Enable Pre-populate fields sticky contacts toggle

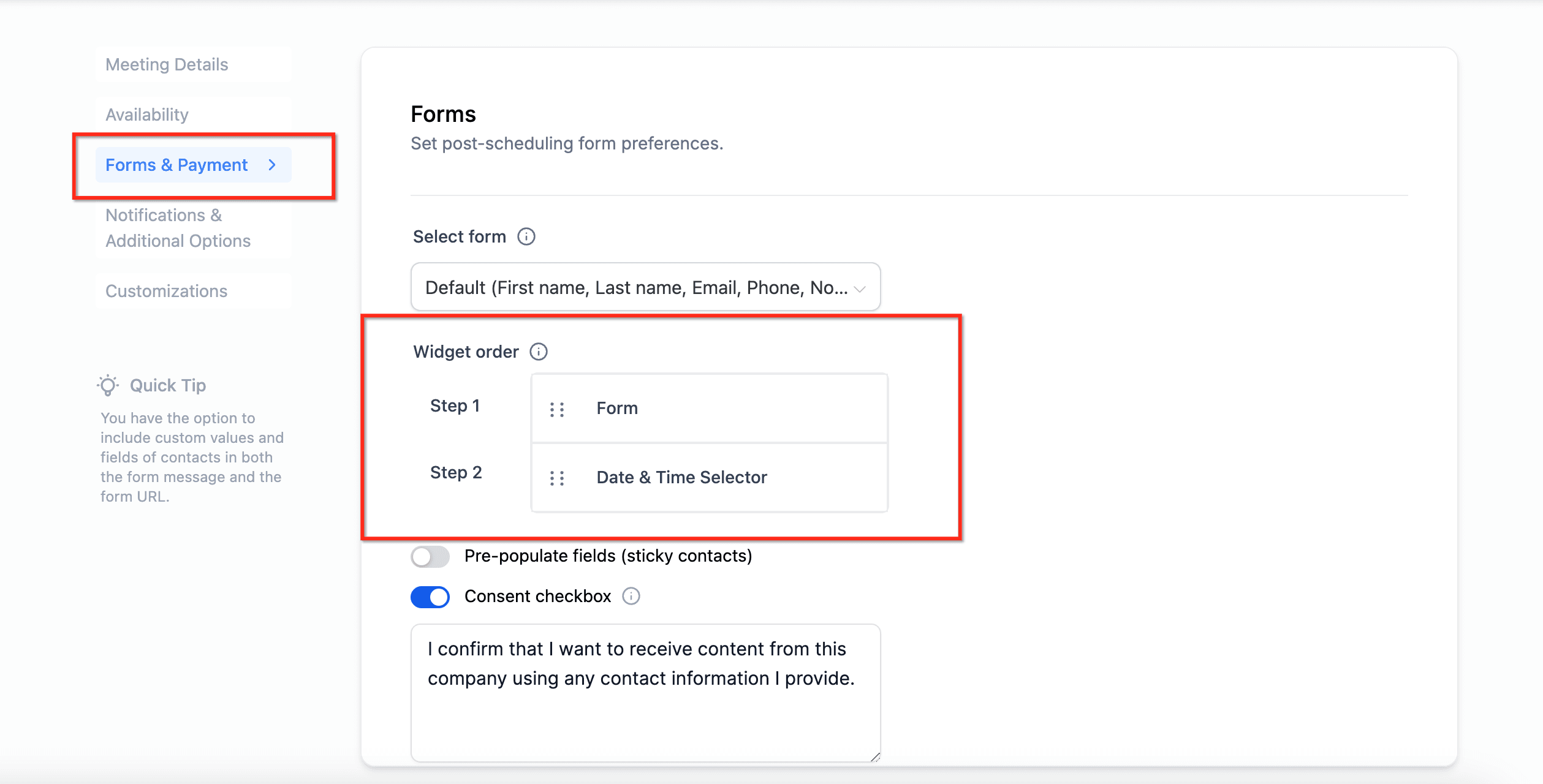tap(430, 556)
